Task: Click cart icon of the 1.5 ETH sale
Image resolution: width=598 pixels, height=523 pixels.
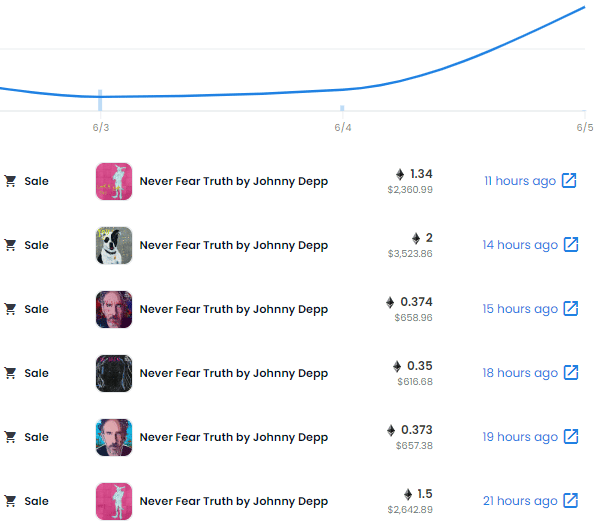Action: coord(10,501)
